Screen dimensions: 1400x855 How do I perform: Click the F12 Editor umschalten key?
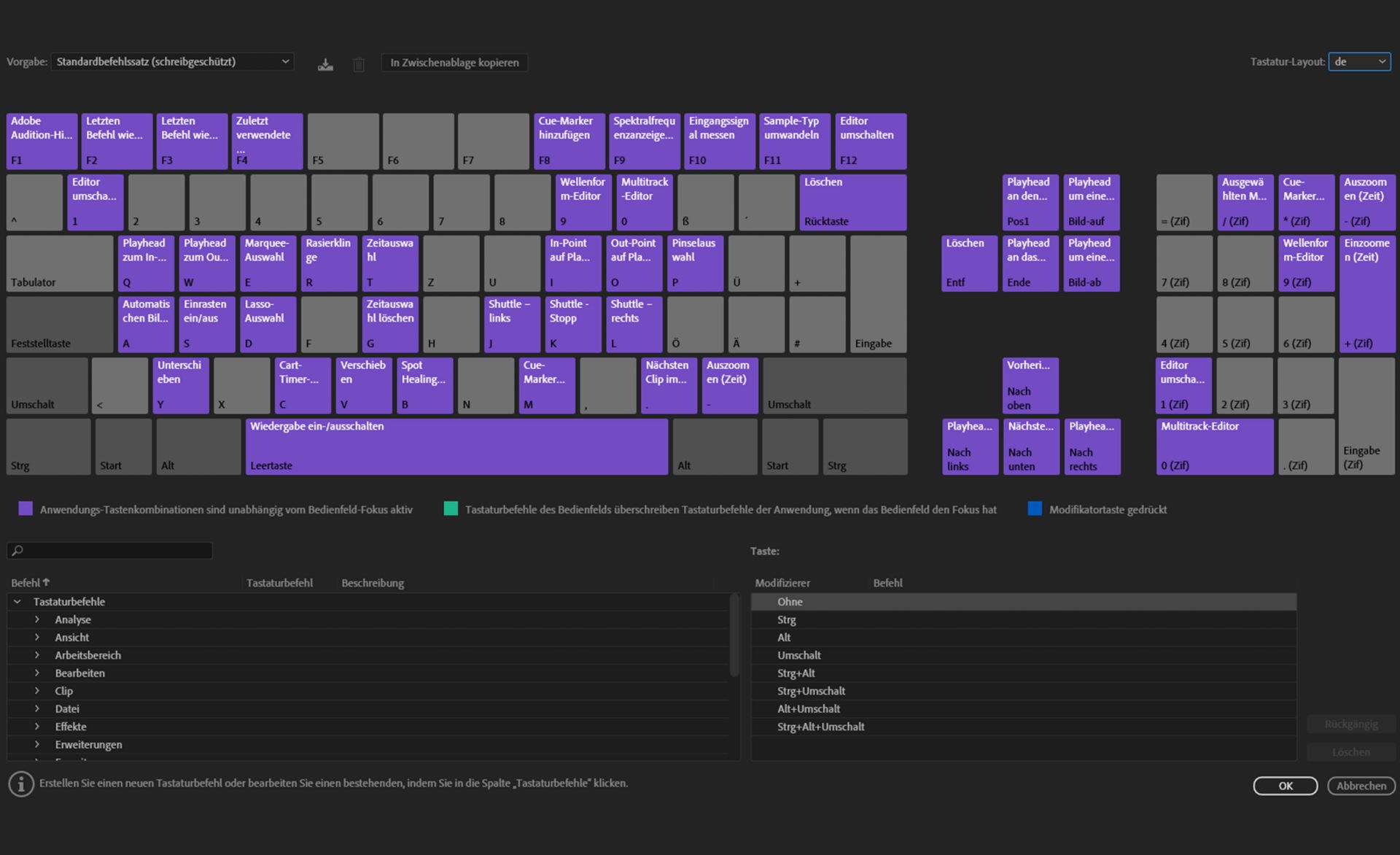click(871, 141)
